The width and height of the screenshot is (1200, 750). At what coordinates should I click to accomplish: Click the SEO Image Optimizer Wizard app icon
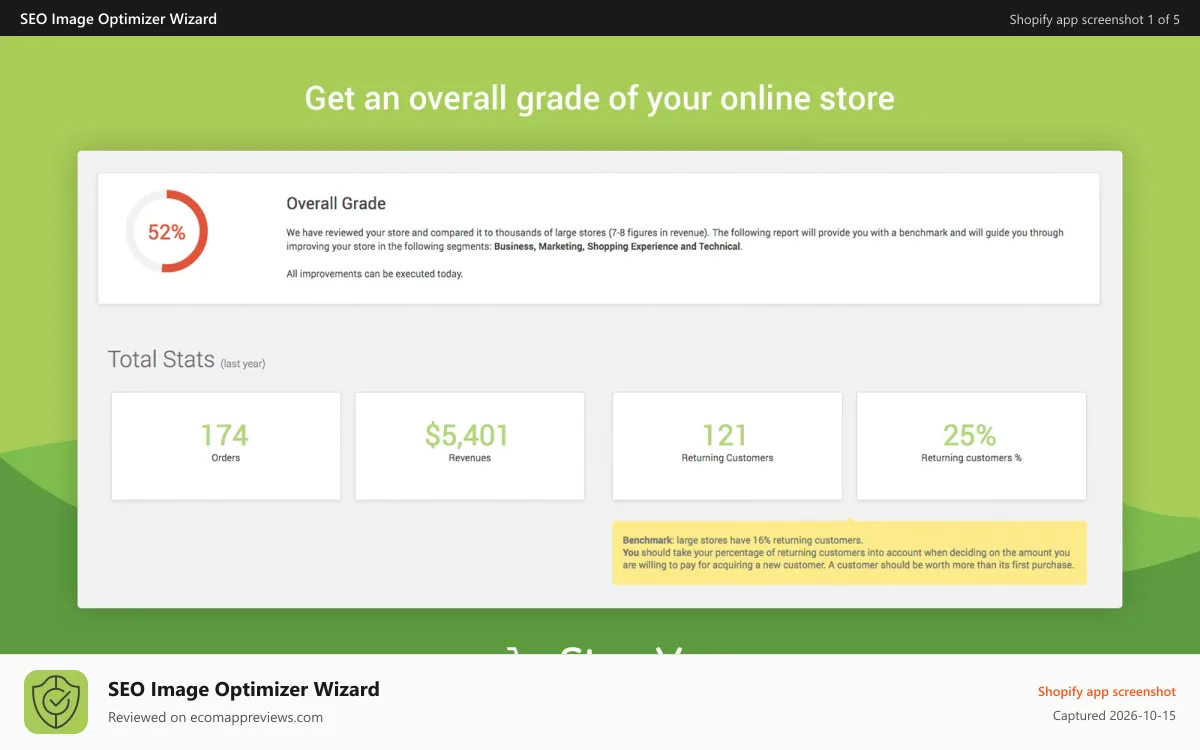tap(56, 702)
